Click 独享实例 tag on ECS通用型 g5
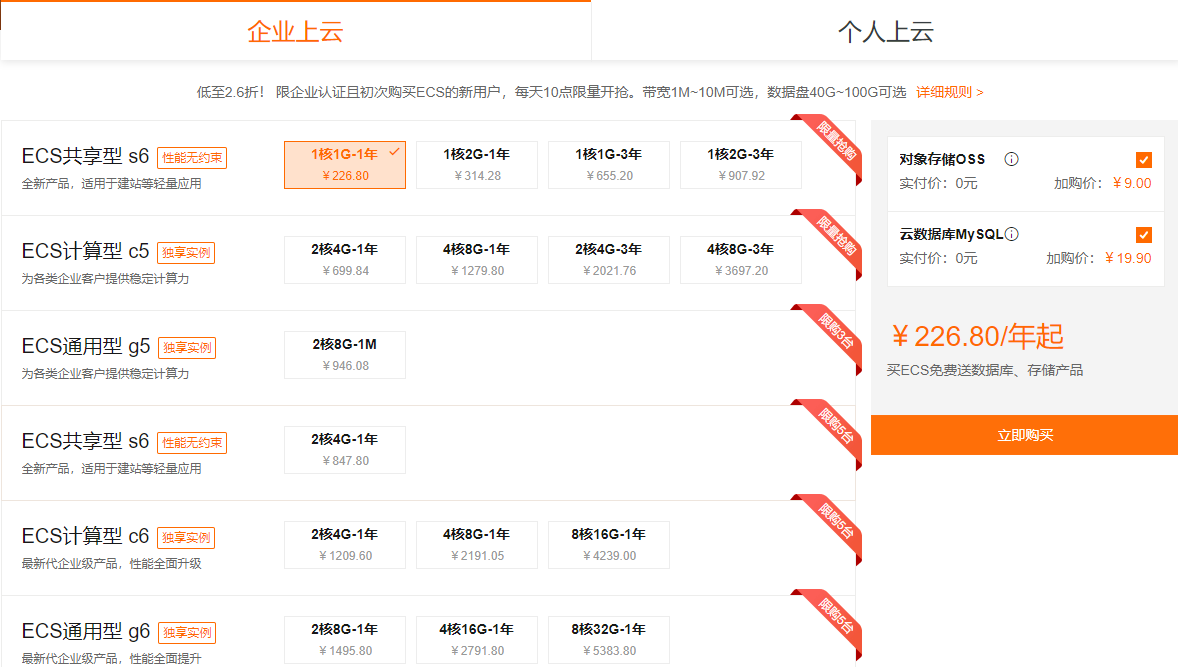 click(x=187, y=348)
